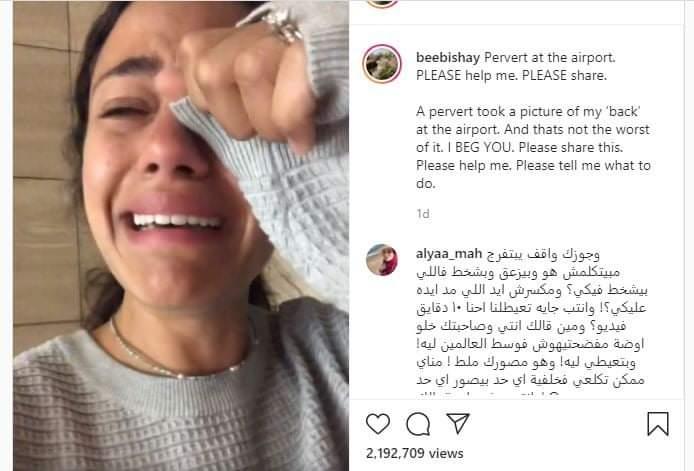Open the alyaa_mah username link

tap(449, 254)
